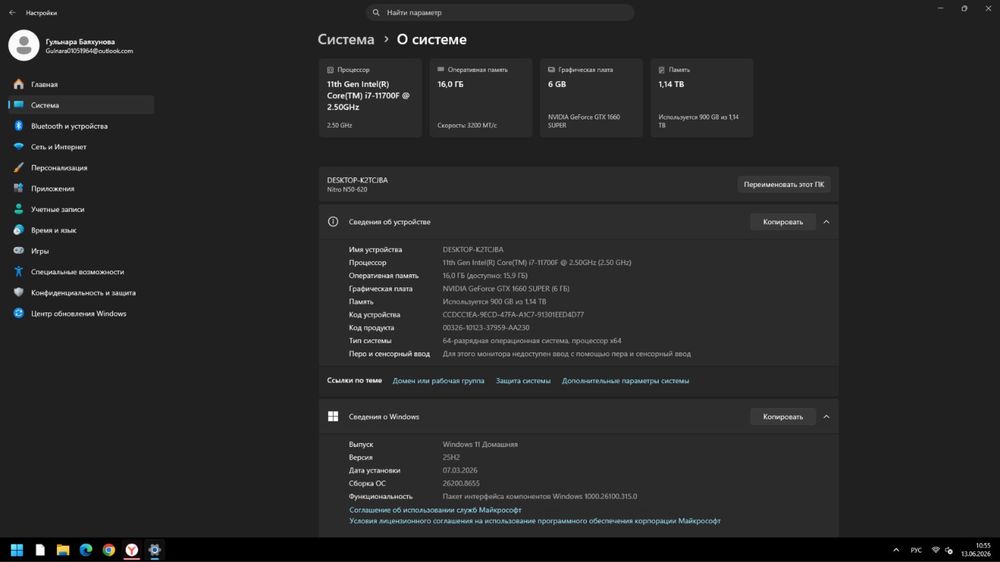Open the Windows Start menu
This screenshot has height=562, width=1000.
(x=17, y=550)
